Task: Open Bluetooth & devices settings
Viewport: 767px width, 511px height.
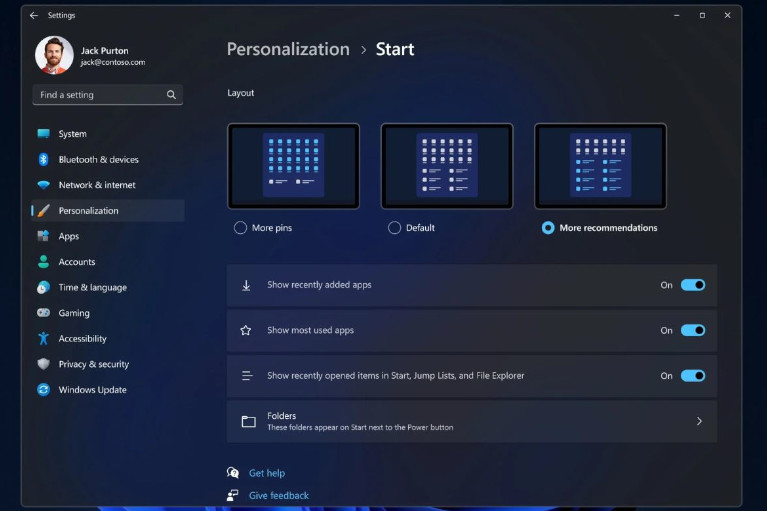Action: tap(108, 159)
